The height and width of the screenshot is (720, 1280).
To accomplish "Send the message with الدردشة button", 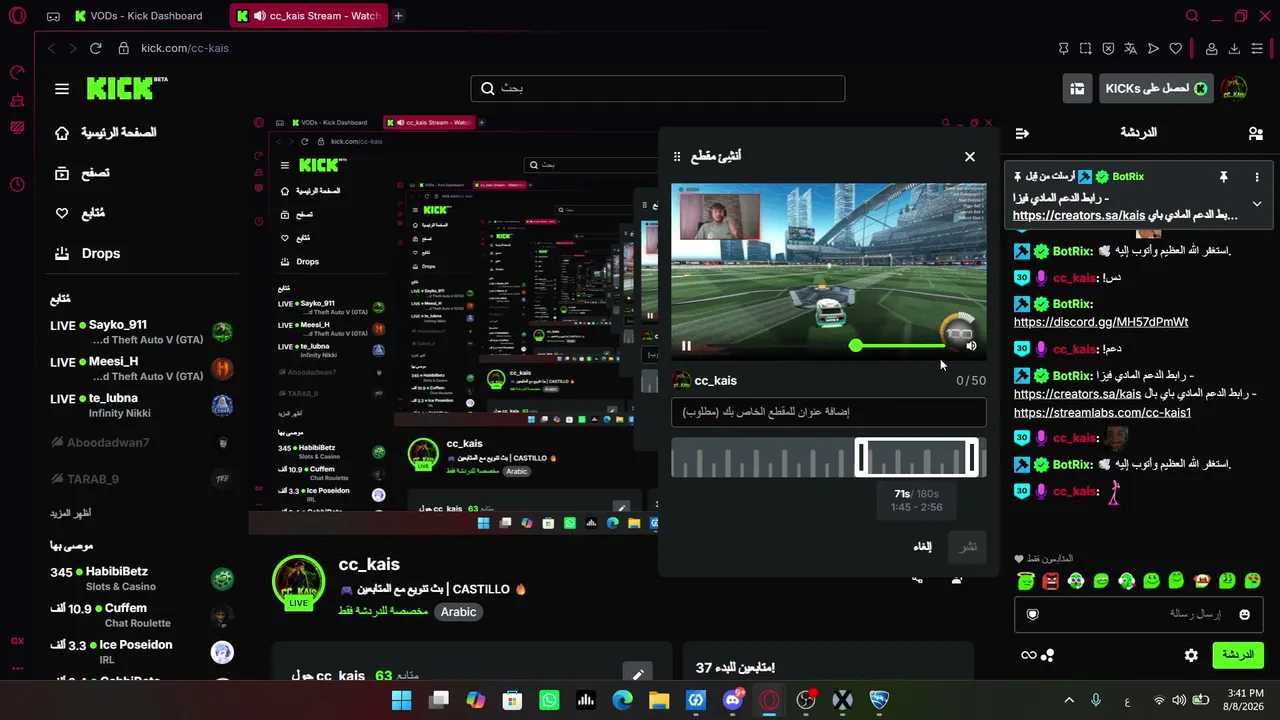I will (x=1238, y=655).
